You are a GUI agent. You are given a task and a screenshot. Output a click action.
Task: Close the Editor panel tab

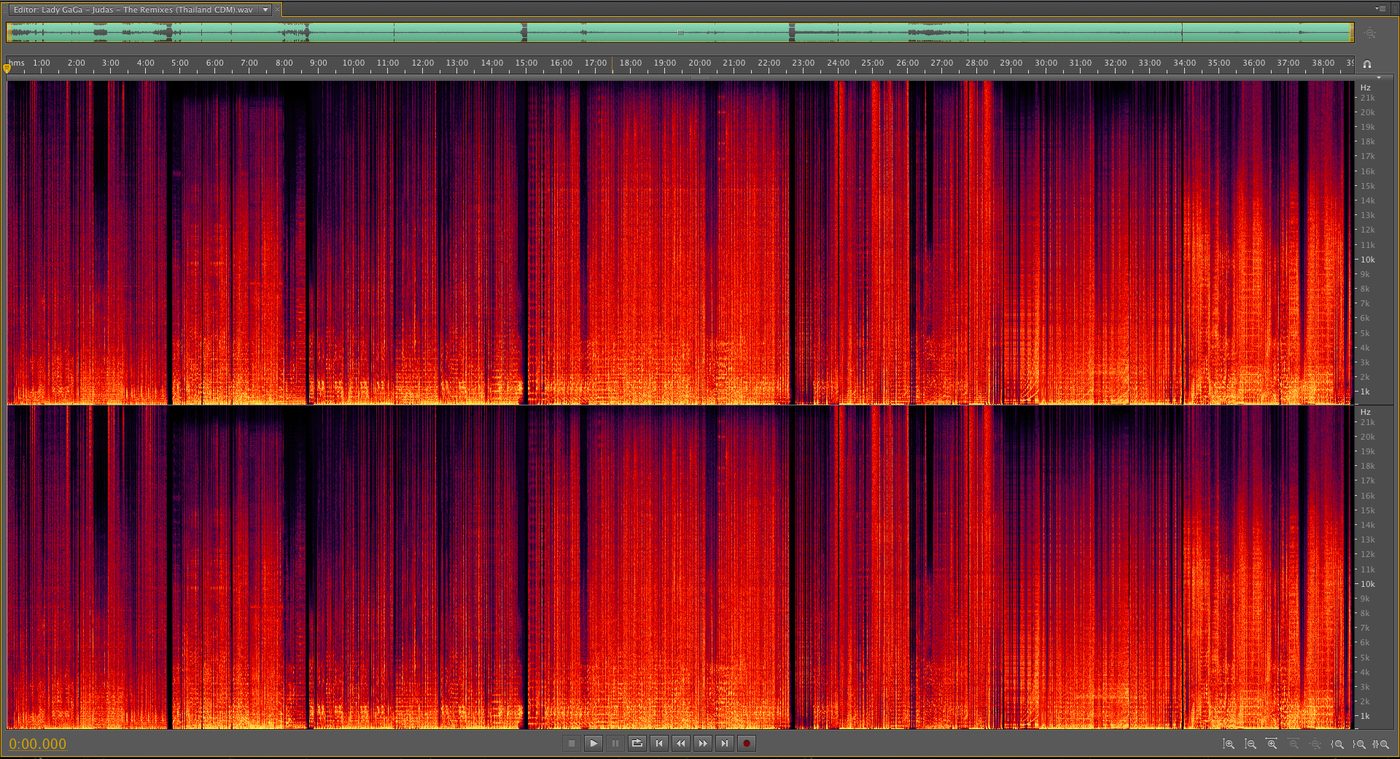pyautogui.click(x=277, y=9)
